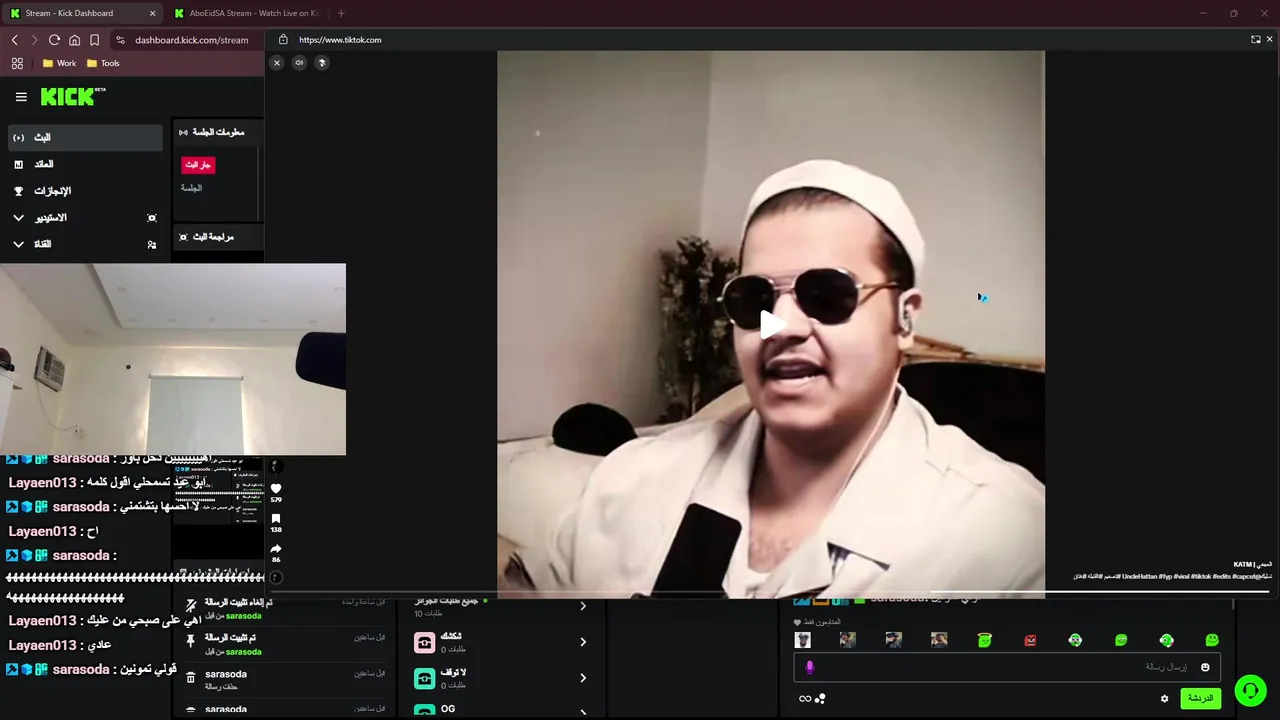This screenshot has width=1280, height=720.
Task: Click the pin icon in TikTok popup
Action: point(322,63)
